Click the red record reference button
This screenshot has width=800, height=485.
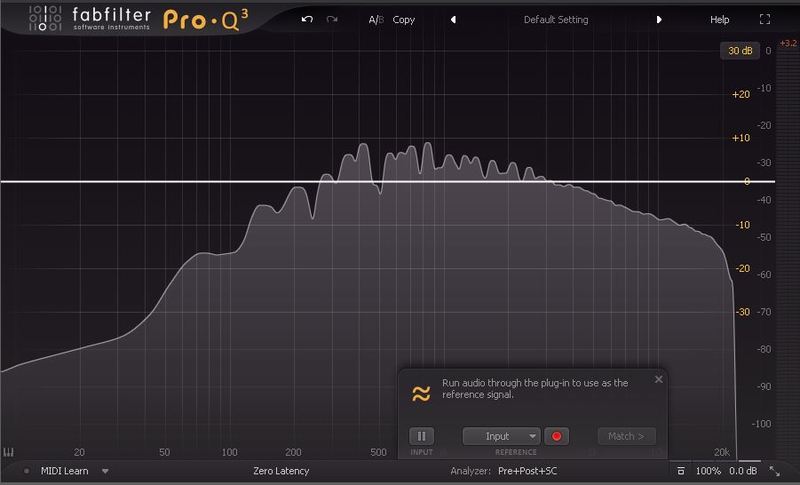[x=556, y=436]
